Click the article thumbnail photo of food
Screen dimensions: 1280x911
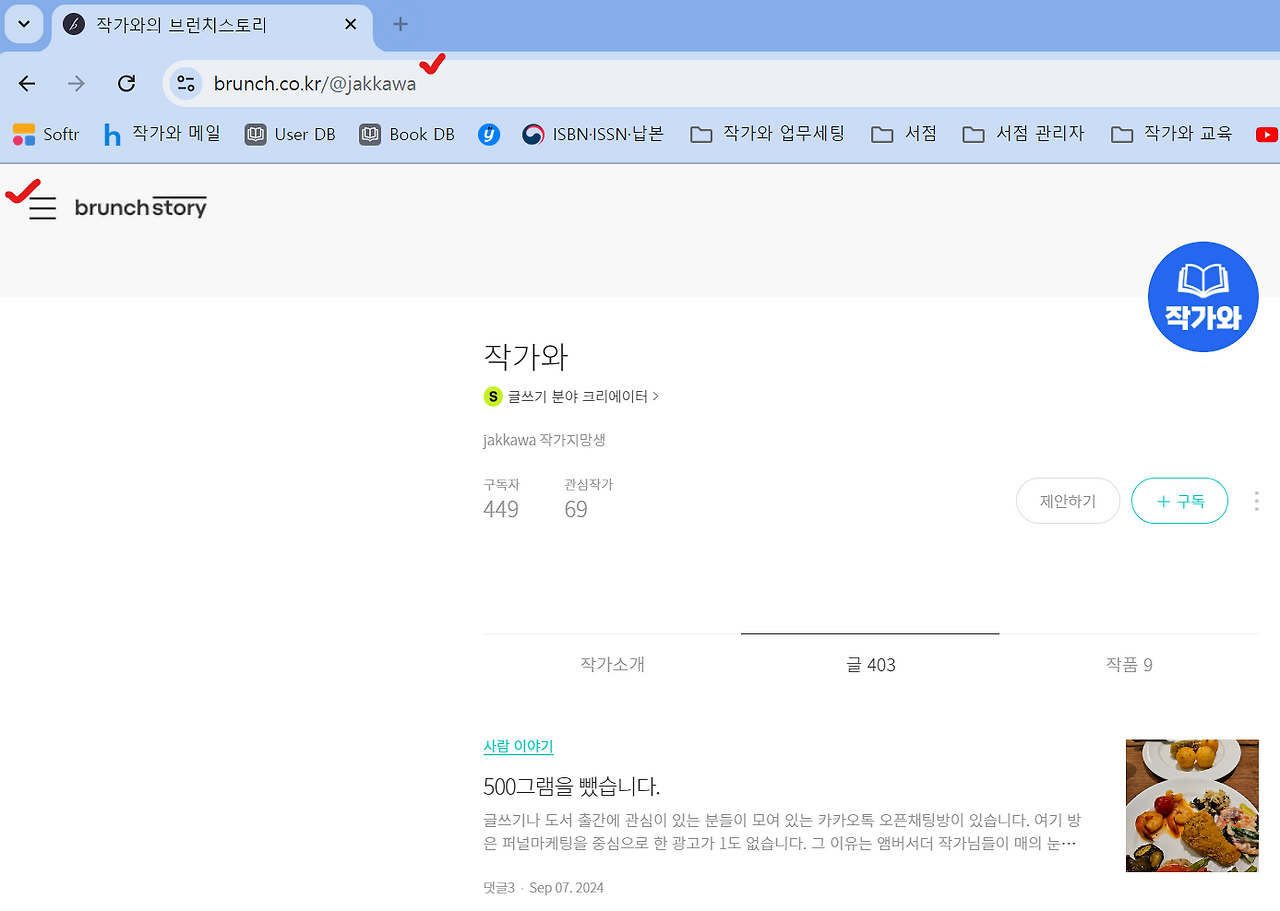(x=1192, y=805)
